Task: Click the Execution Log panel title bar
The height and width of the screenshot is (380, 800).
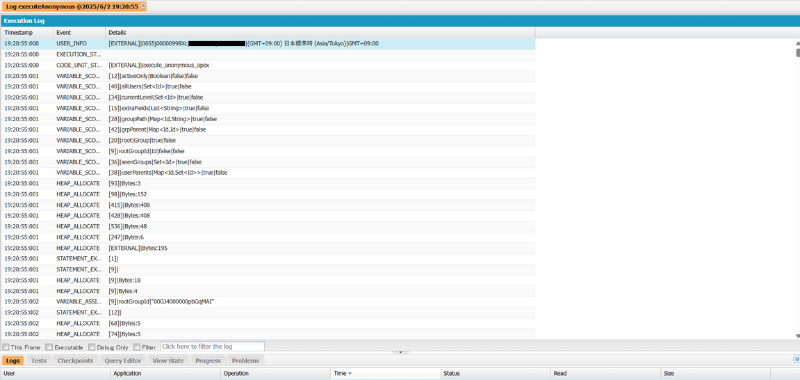Action: pyautogui.click(x=400, y=21)
